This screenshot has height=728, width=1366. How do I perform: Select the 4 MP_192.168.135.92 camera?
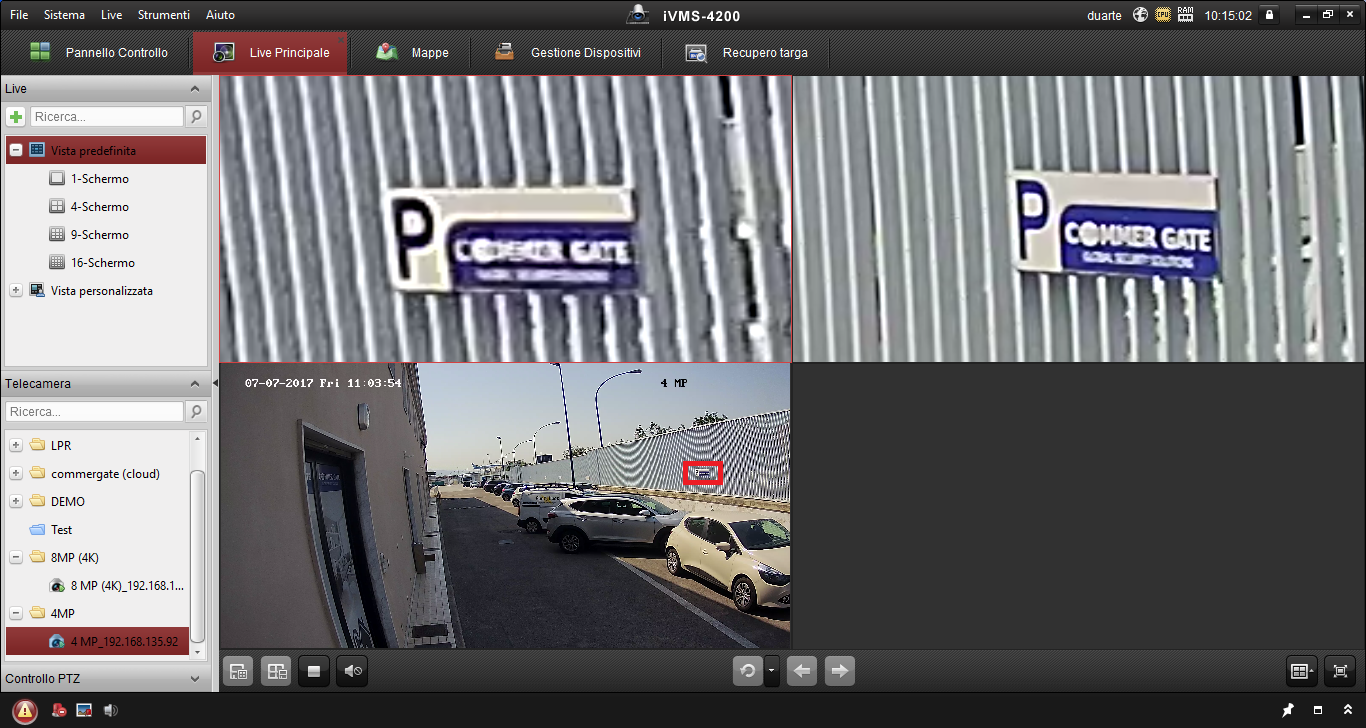coord(97,641)
